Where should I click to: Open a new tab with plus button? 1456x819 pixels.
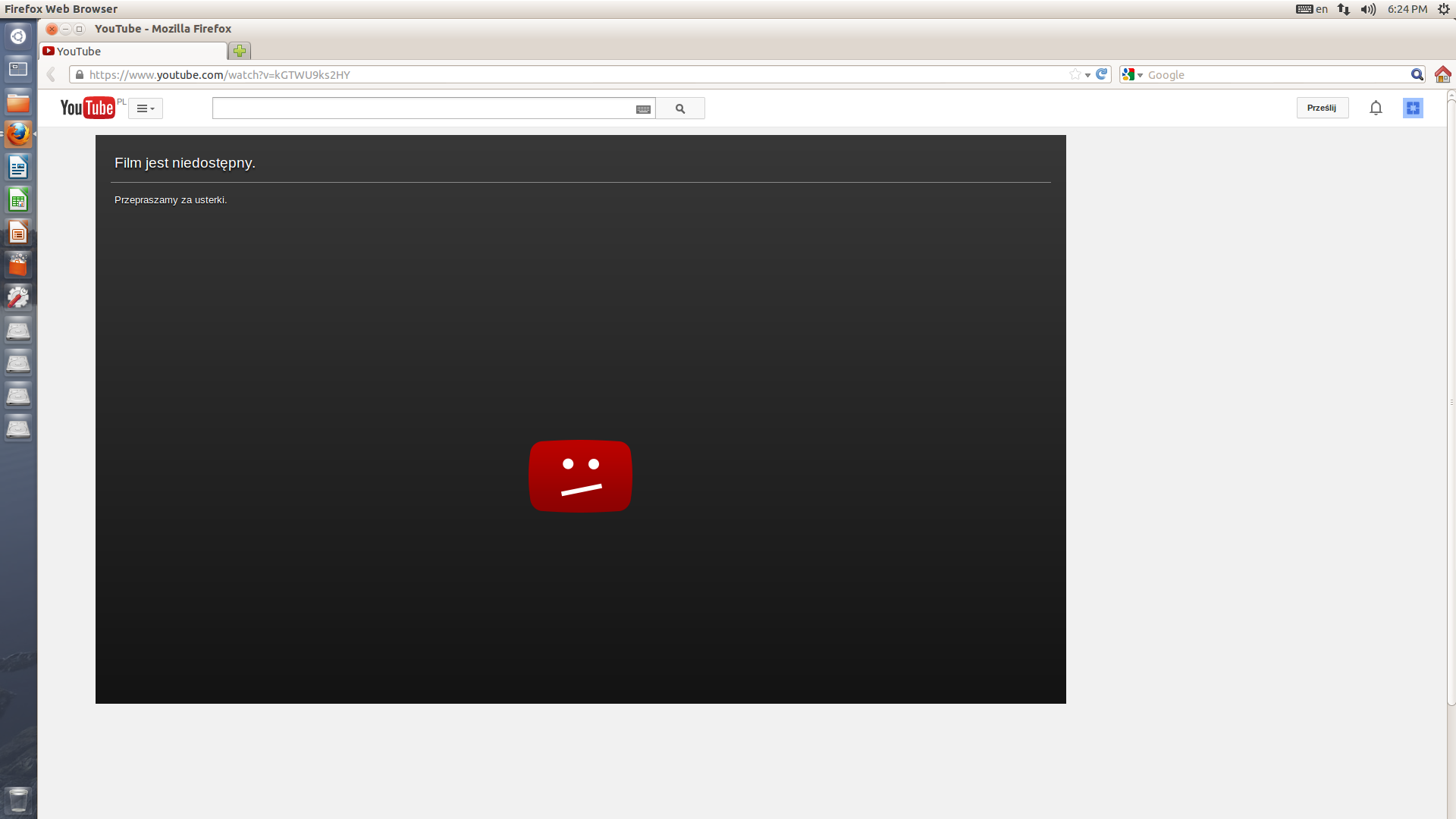pyautogui.click(x=240, y=51)
